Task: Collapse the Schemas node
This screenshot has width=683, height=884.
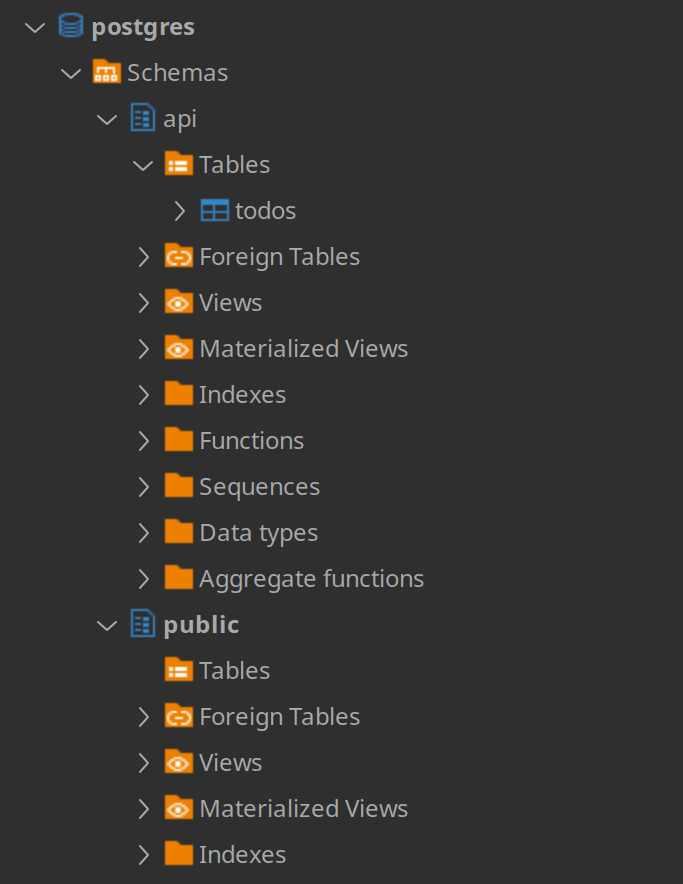Action: [x=71, y=73]
